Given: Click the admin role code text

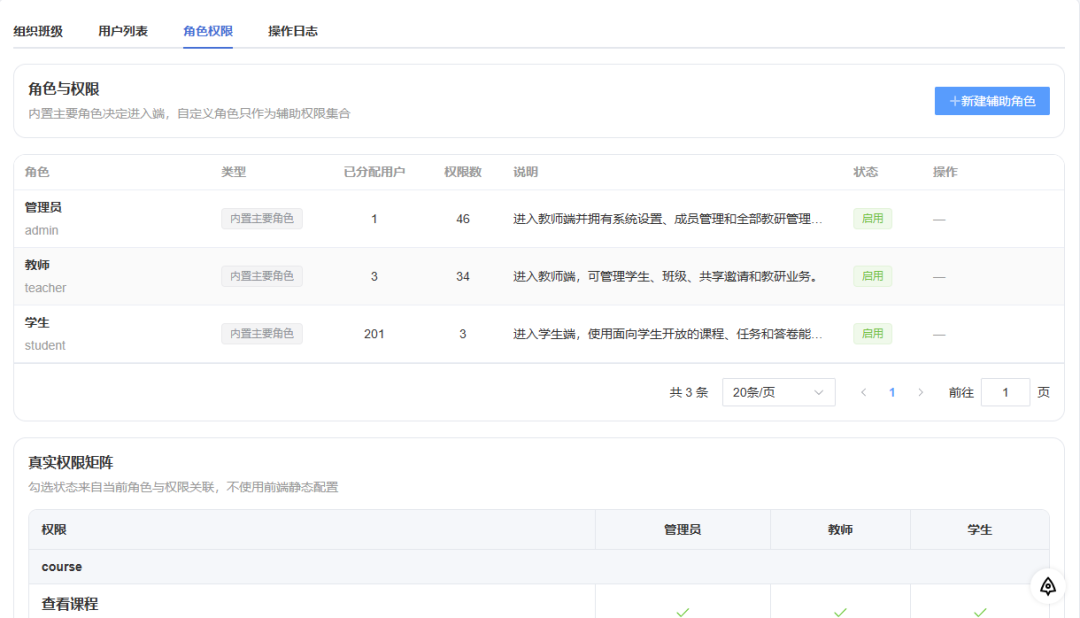Looking at the screenshot, I should (41, 231).
